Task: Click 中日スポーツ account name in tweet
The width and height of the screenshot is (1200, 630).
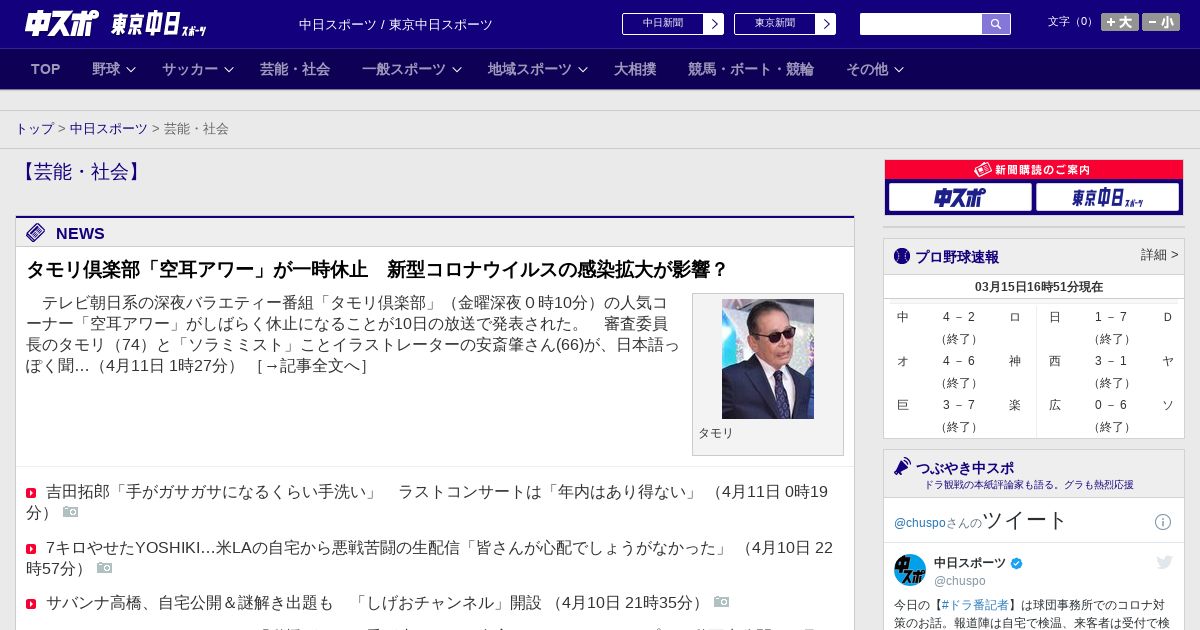Action: pyautogui.click(x=970, y=563)
